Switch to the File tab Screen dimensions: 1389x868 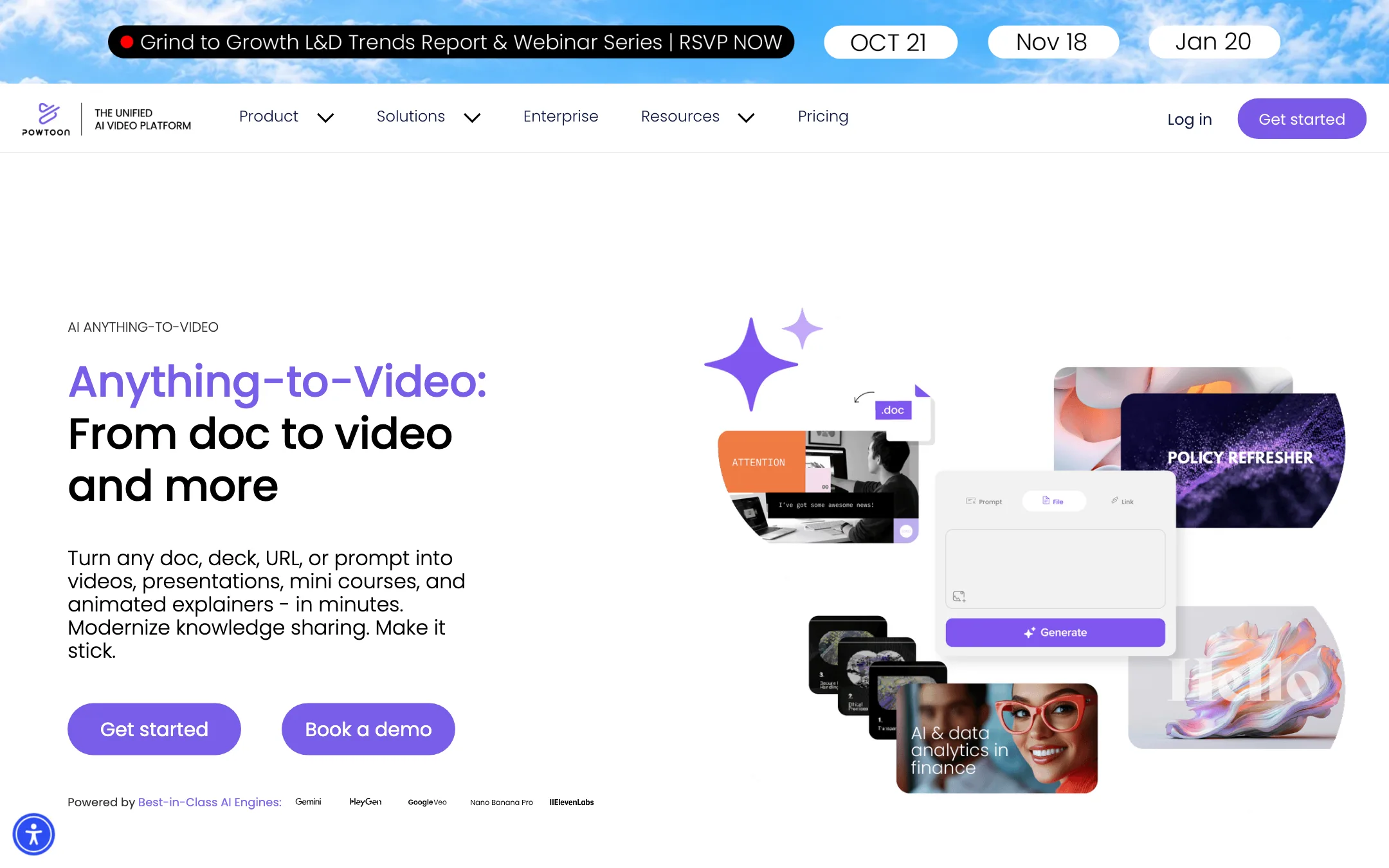click(1053, 502)
